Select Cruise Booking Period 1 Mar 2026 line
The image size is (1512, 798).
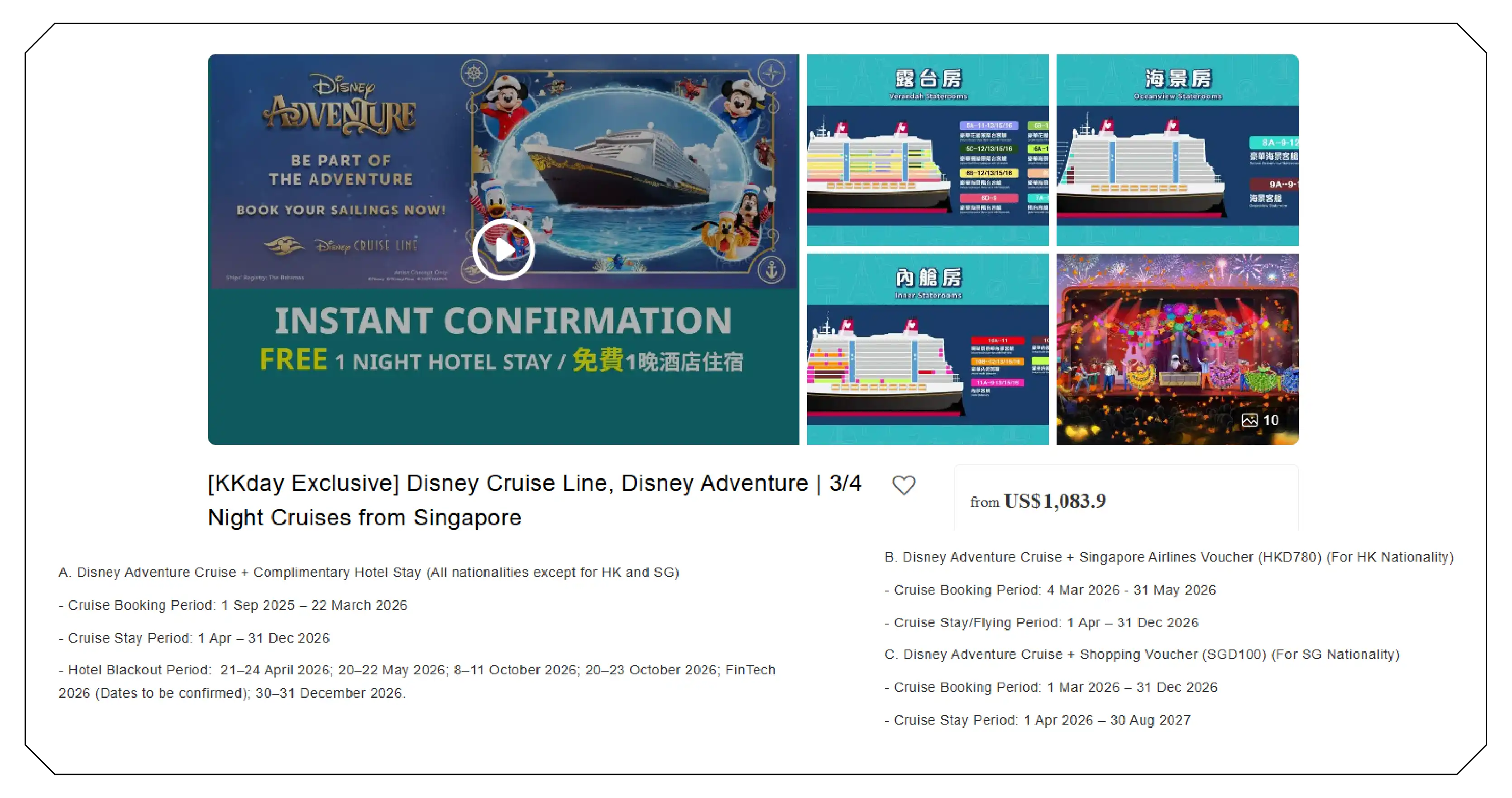click(1051, 687)
